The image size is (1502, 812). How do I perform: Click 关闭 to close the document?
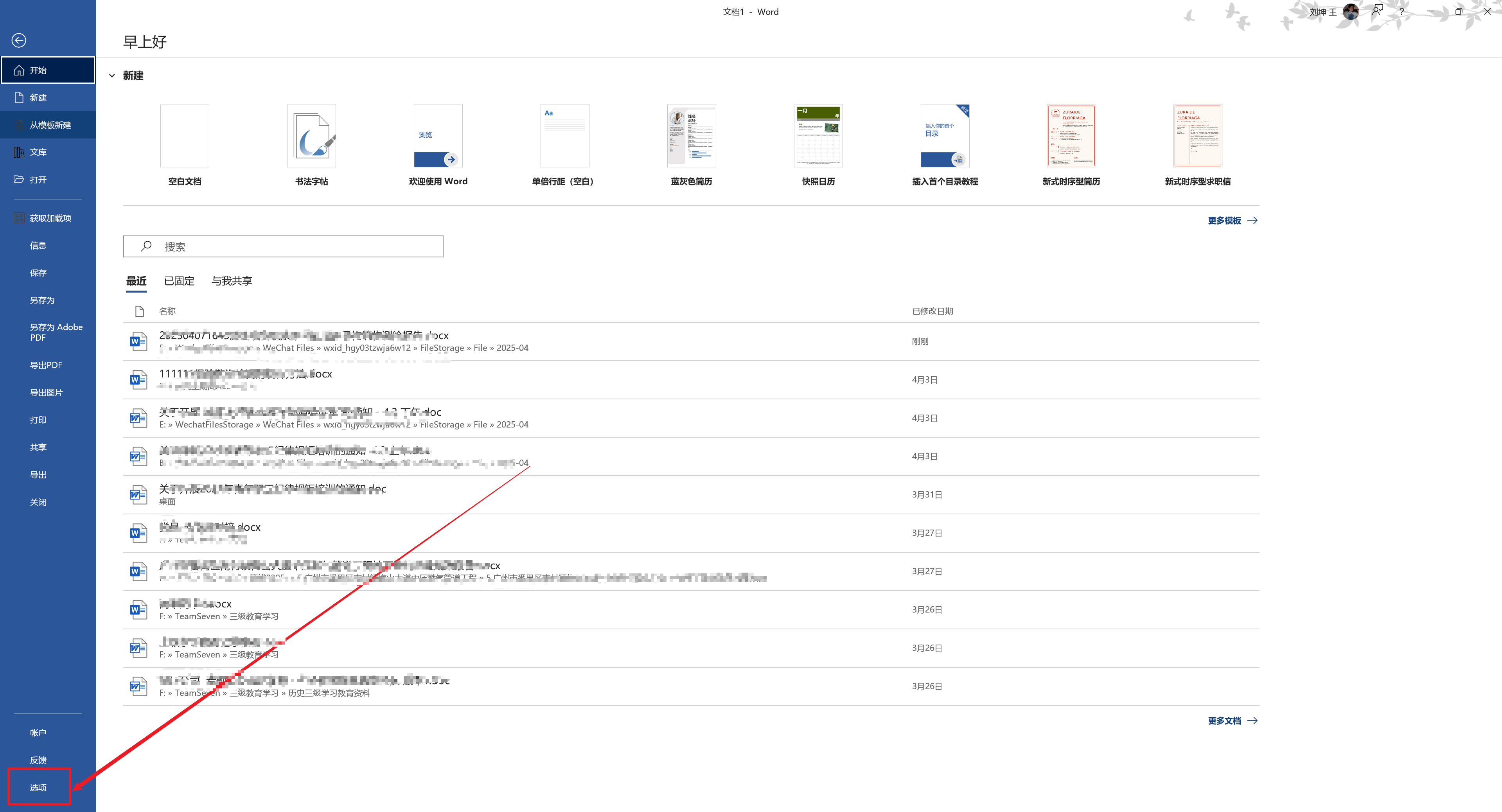(48, 502)
